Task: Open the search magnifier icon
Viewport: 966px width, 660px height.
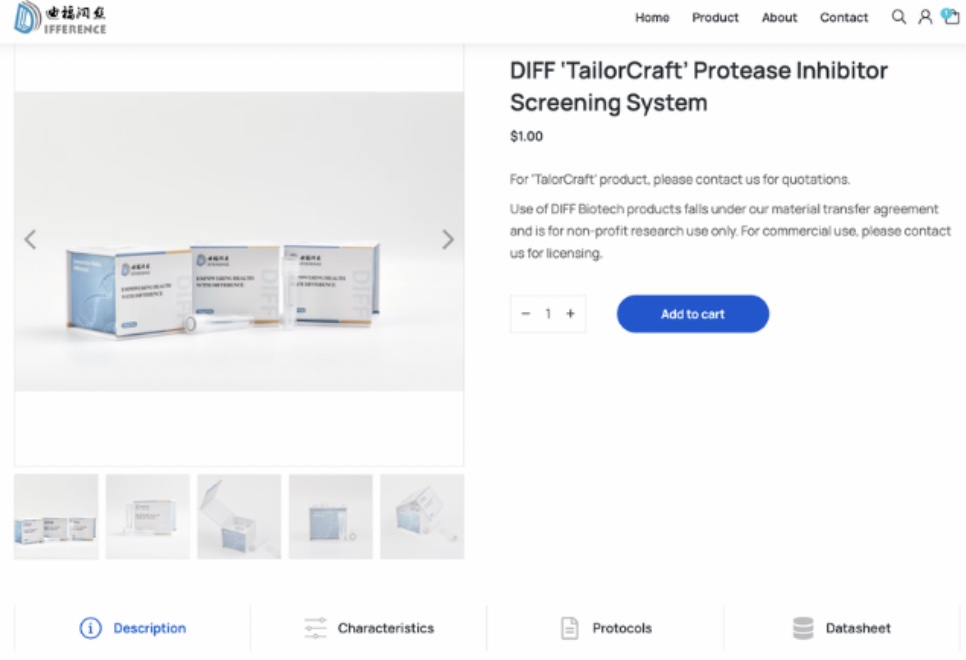Action: click(899, 17)
